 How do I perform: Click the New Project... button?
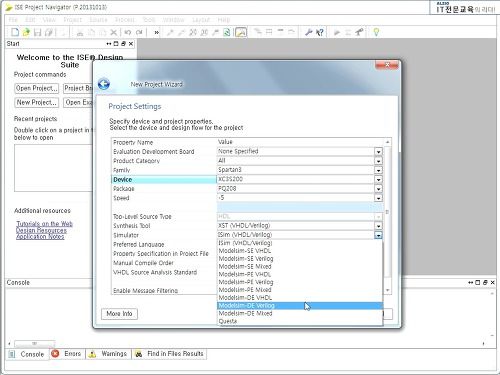(x=37, y=102)
